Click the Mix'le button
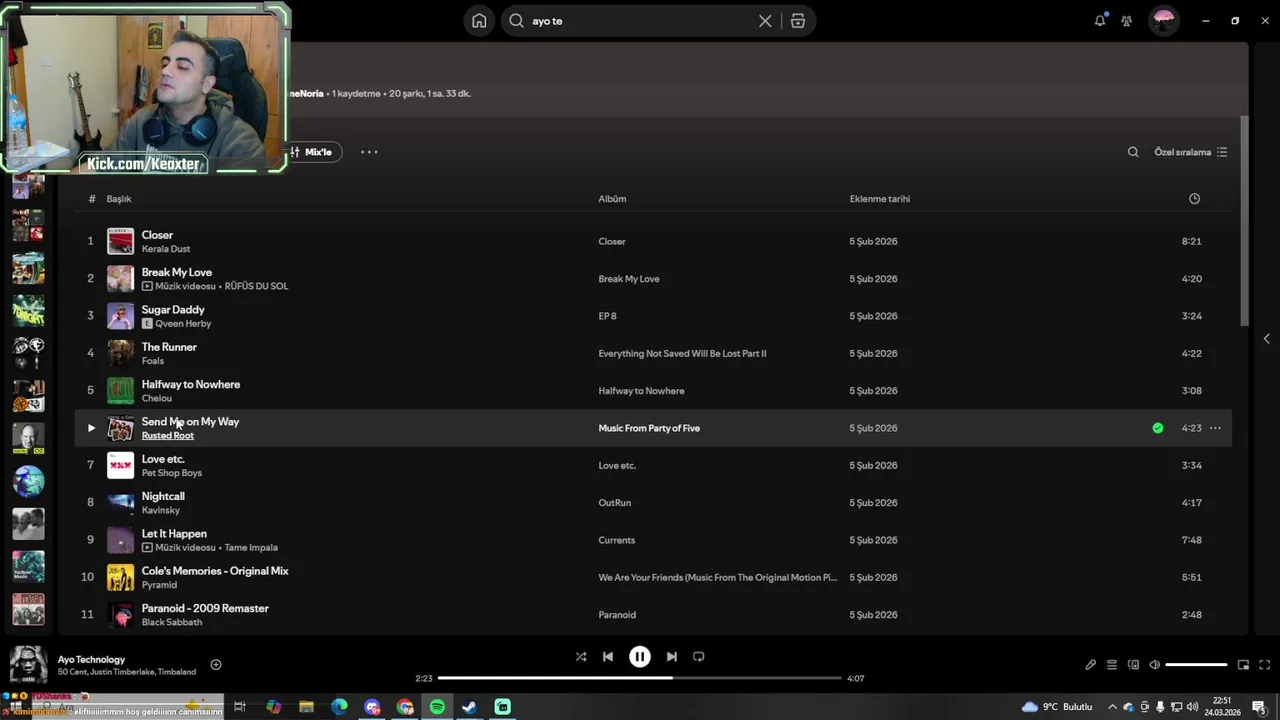 (312, 152)
